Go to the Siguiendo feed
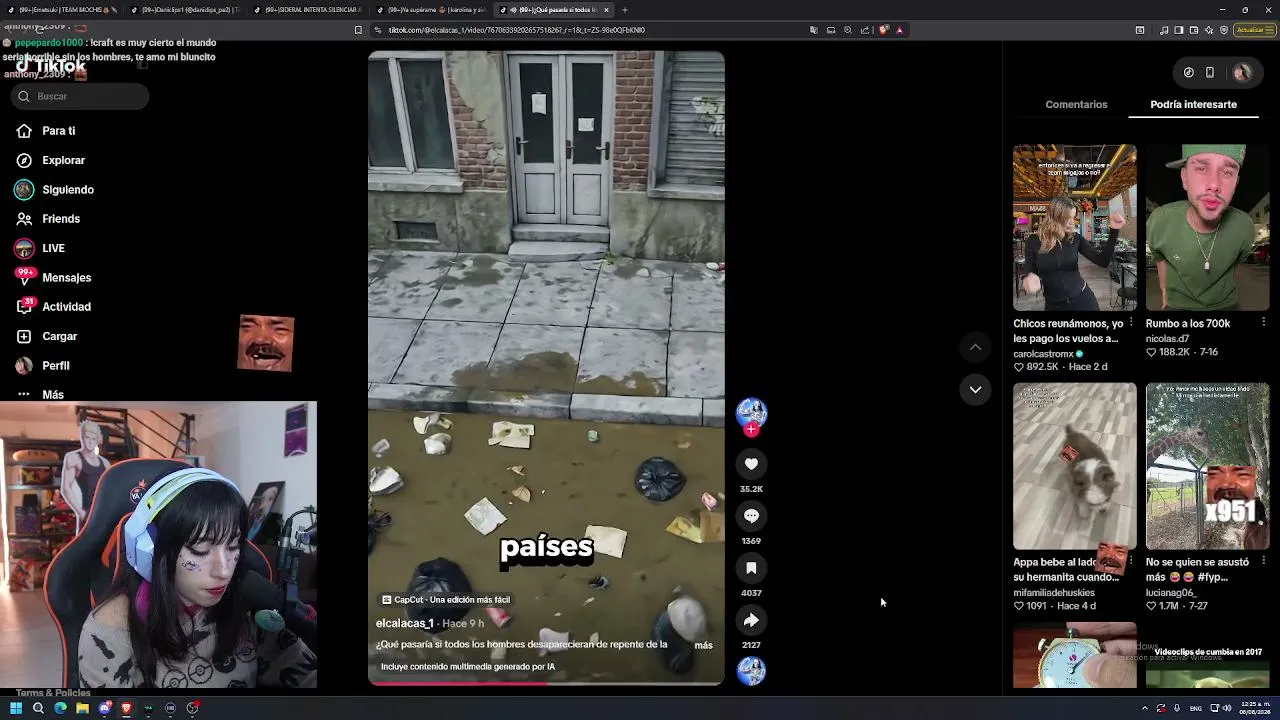Screen dimensions: 1280x720 coord(68,189)
